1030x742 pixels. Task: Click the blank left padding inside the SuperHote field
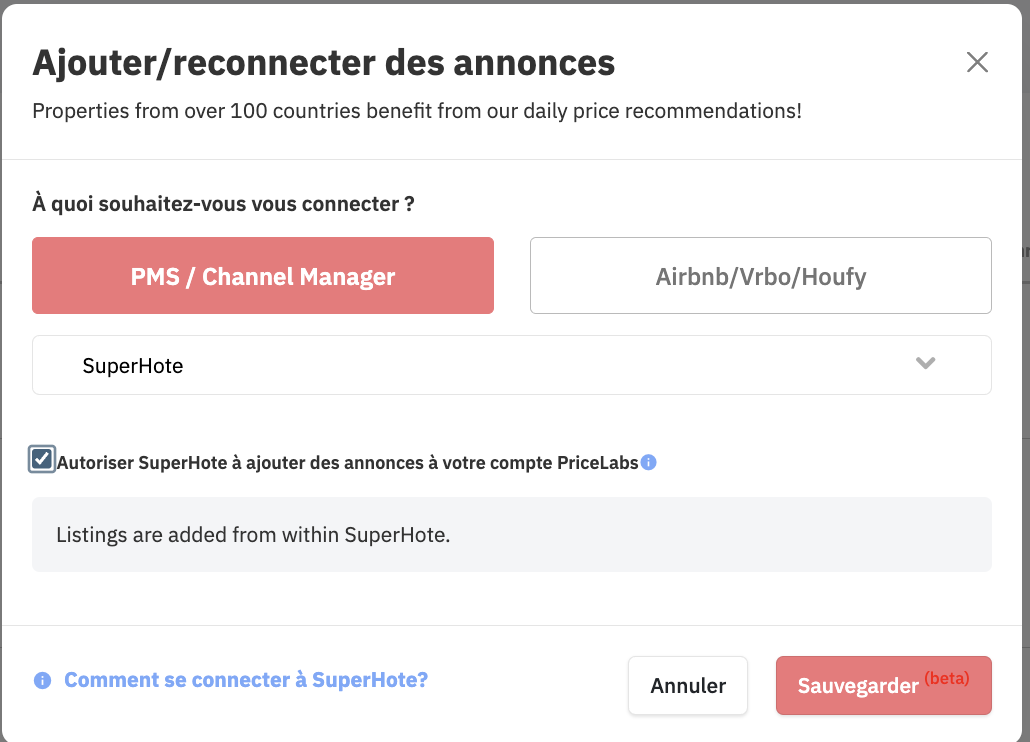57,365
